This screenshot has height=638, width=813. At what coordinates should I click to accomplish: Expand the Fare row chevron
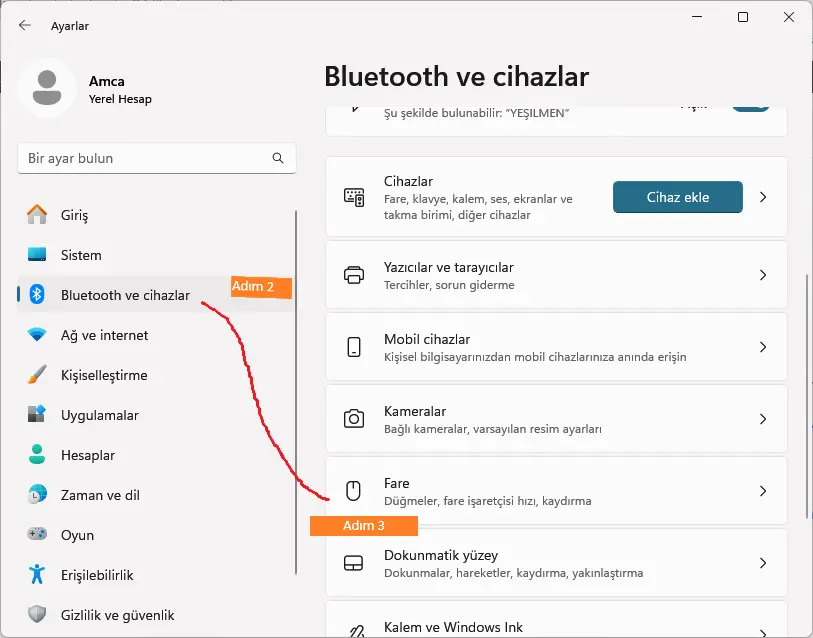coord(763,491)
